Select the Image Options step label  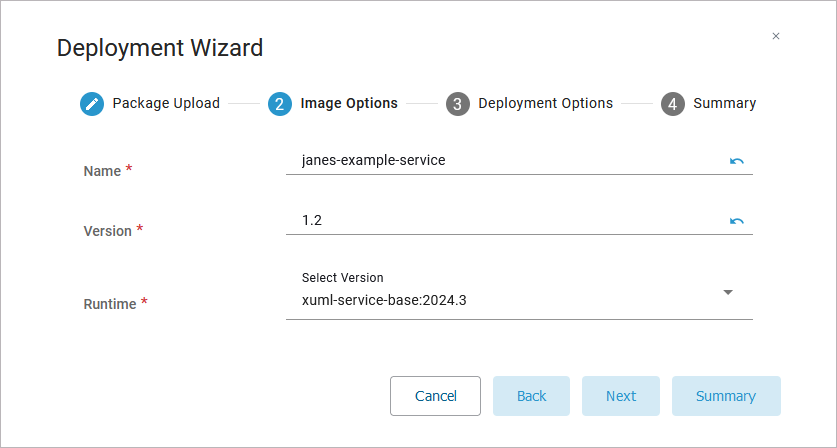[349, 103]
